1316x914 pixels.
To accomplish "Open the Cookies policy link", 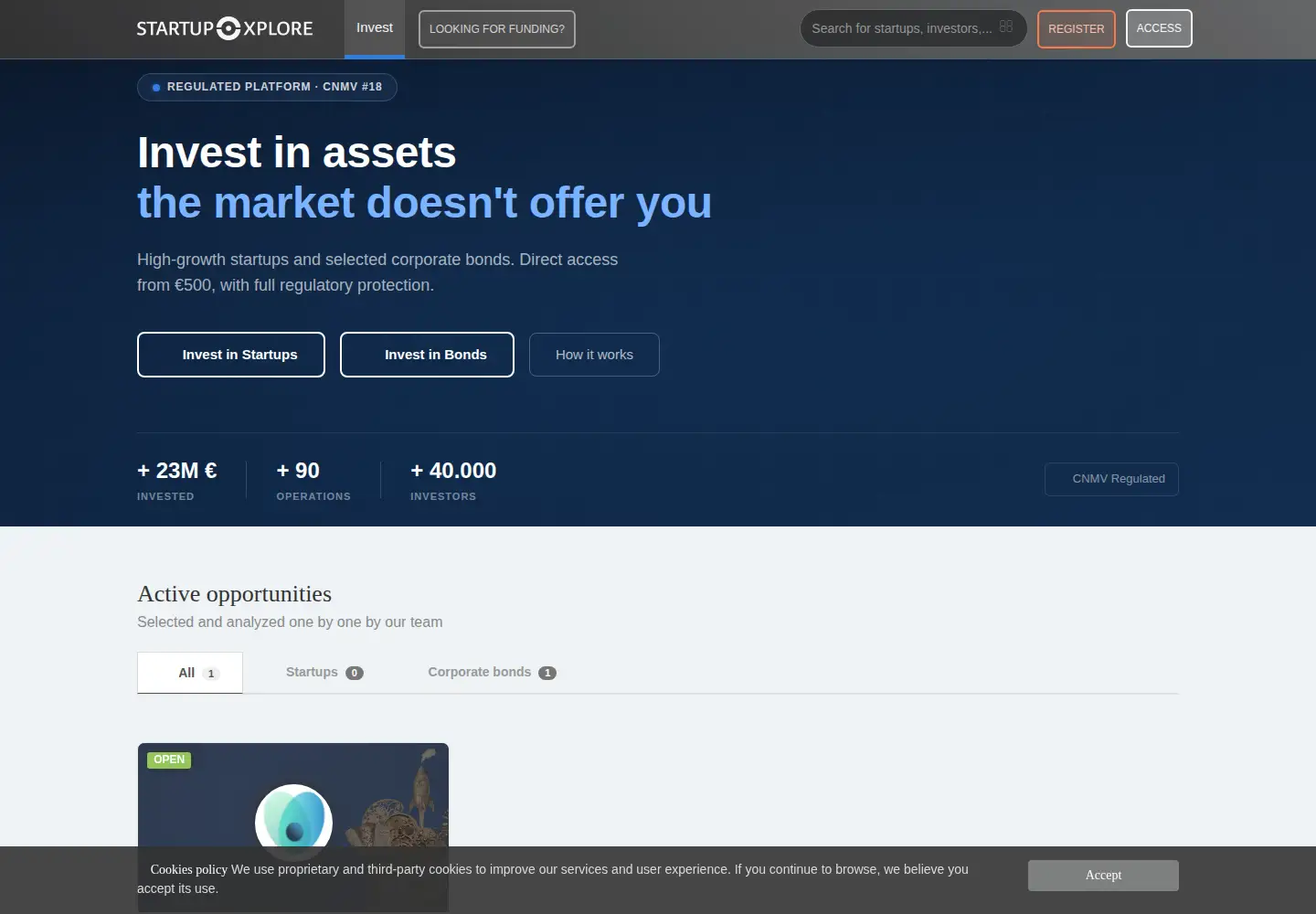I will pos(189,869).
